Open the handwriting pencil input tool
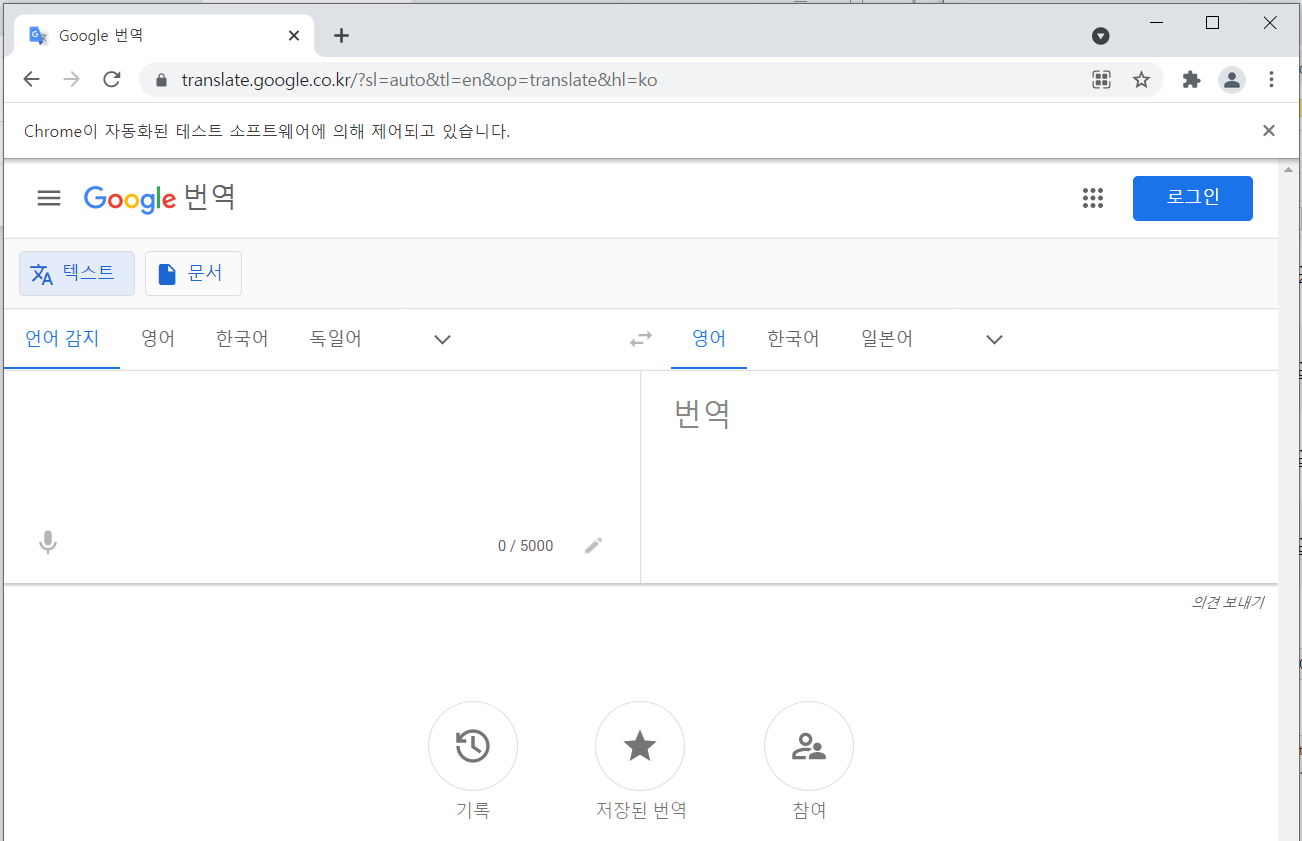The height and width of the screenshot is (841, 1302). coord(594,545)
